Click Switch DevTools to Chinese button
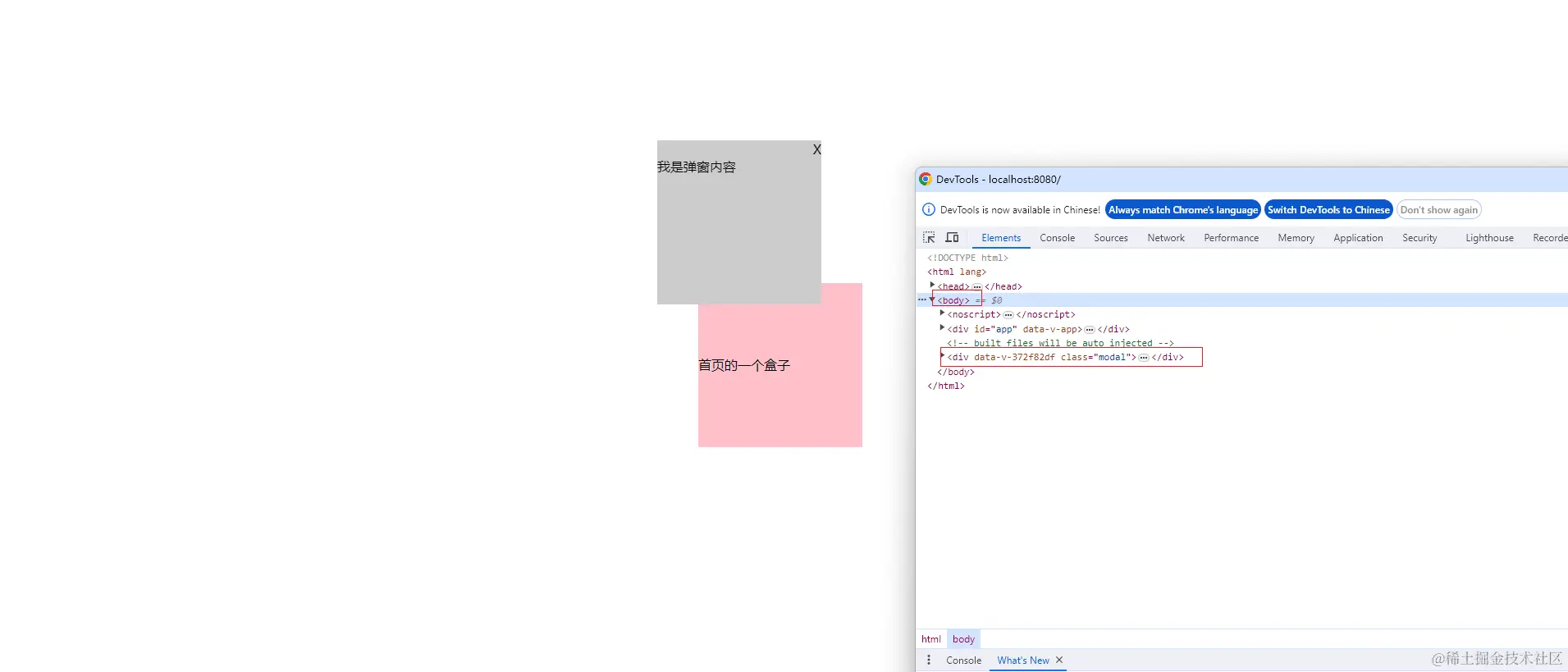This screenshot has height=672, width=1568. pyautogui.click(x=1328, y=210)
